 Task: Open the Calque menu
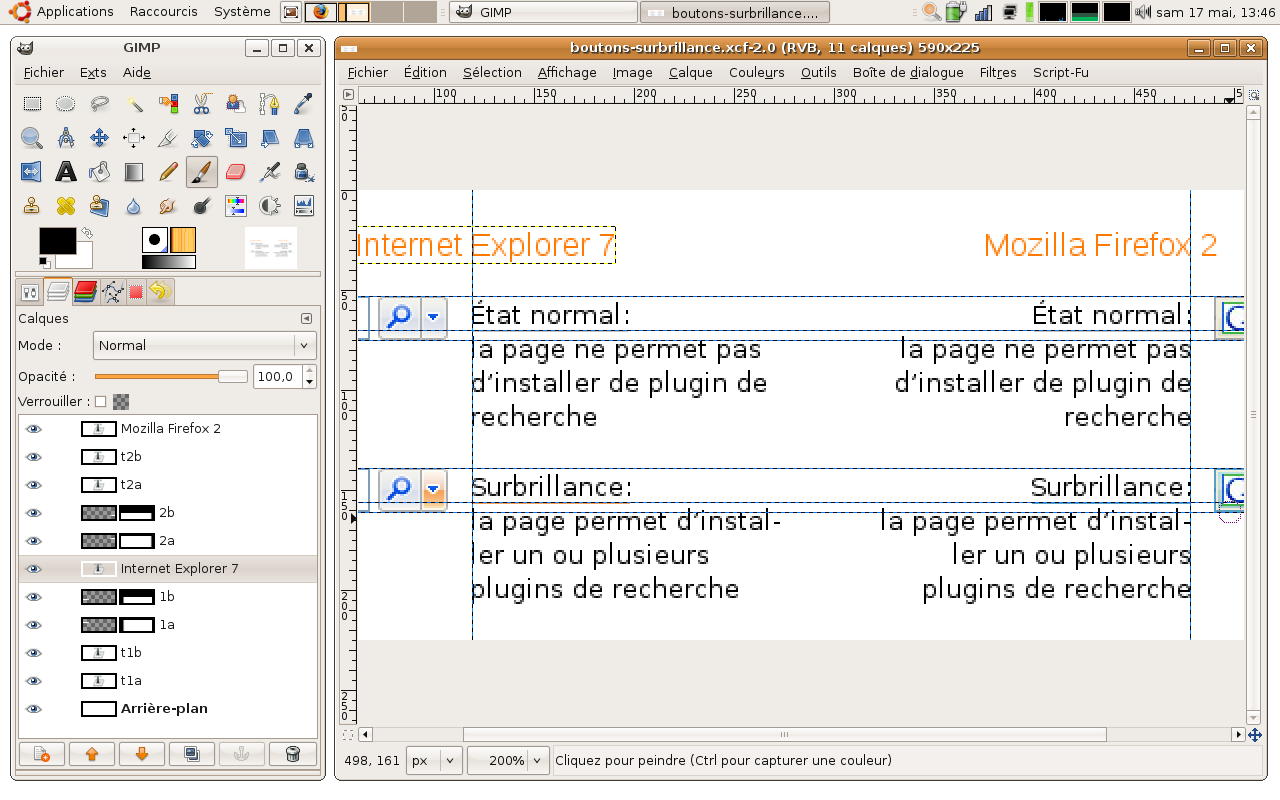pyautogui.click(x=690, y=72)
